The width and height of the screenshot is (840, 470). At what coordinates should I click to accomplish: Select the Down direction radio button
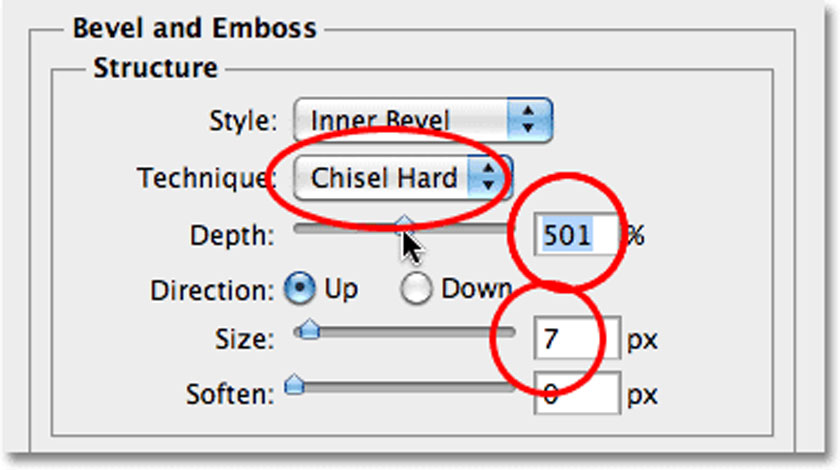[416, 288]
